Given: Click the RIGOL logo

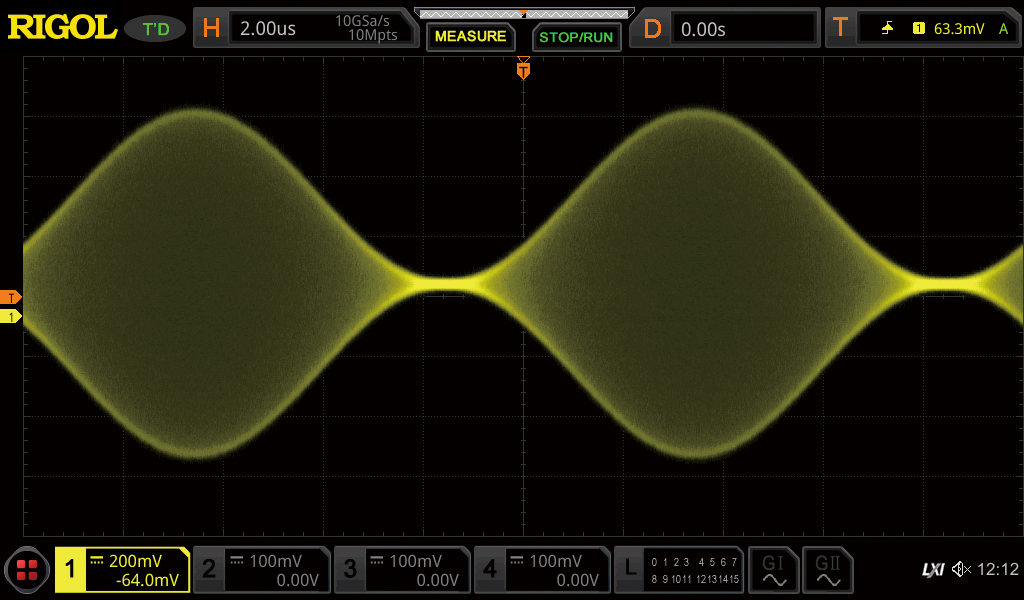Looking at the screenshot, I should point(63,28).
